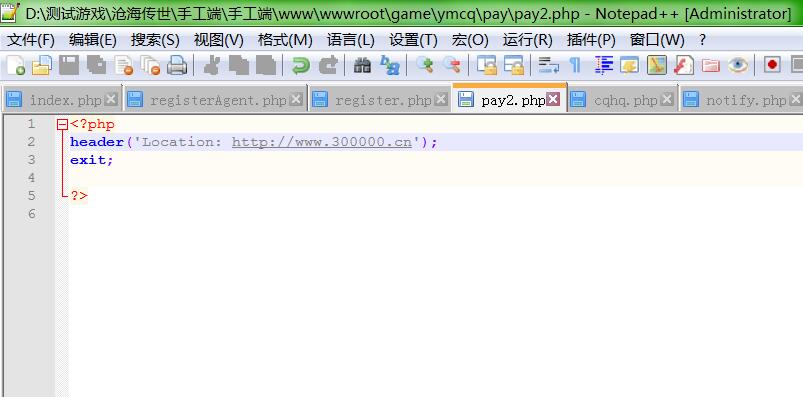Click the Print toolbar icon

tap(177, 65)
